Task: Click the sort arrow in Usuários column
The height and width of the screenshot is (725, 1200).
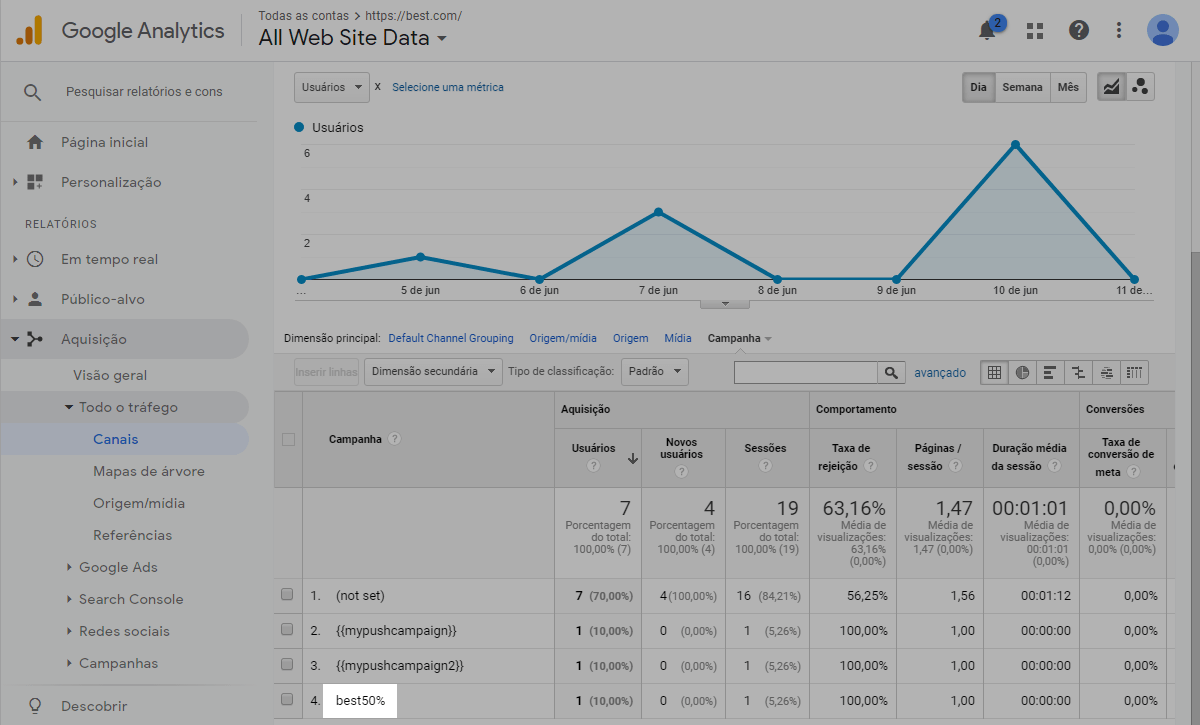Action: [632, 459]
